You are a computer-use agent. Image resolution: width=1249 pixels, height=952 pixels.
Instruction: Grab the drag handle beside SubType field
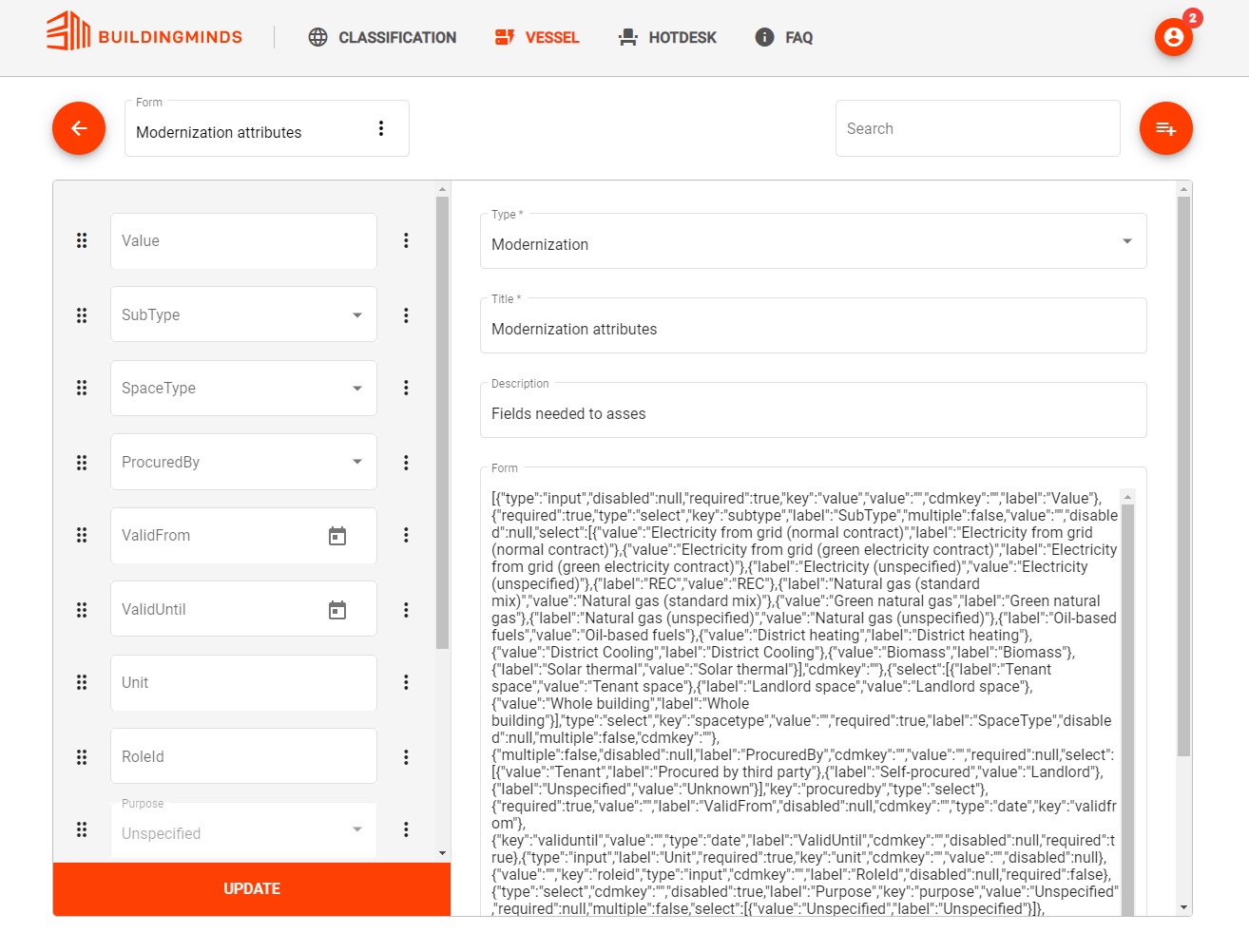tap(82, 314)
